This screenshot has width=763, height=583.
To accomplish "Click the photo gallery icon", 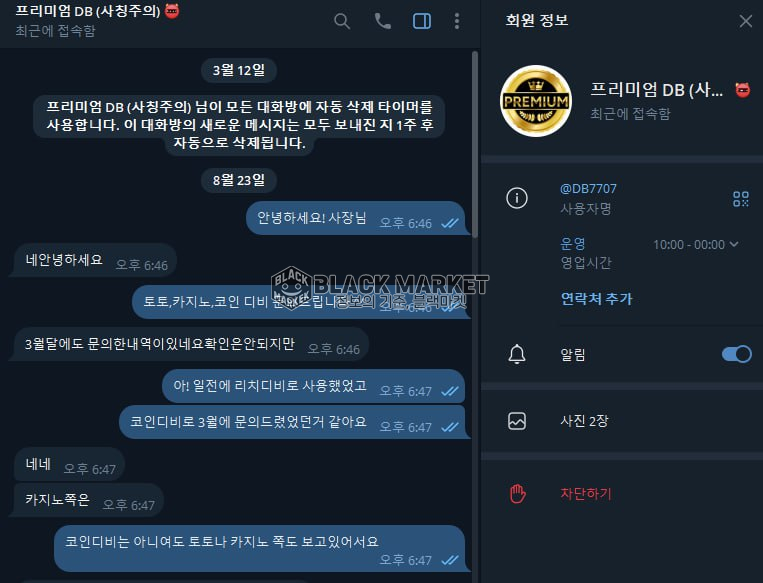I will pos(517,421).
